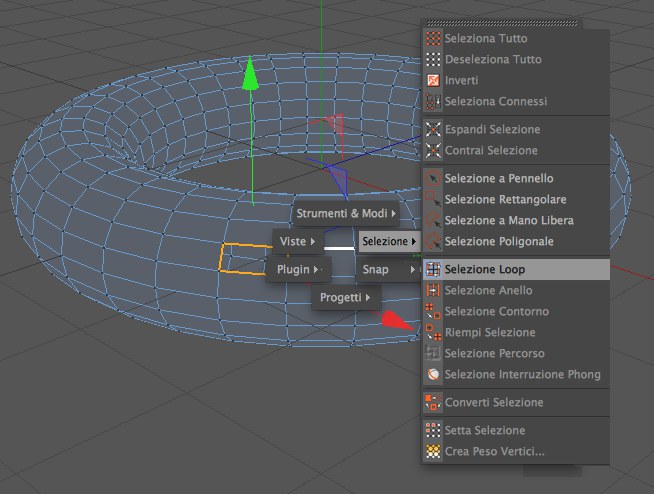654x494 pixels.
Task: Click the Inverti selection icon
Action: click(x=433, y=80)
